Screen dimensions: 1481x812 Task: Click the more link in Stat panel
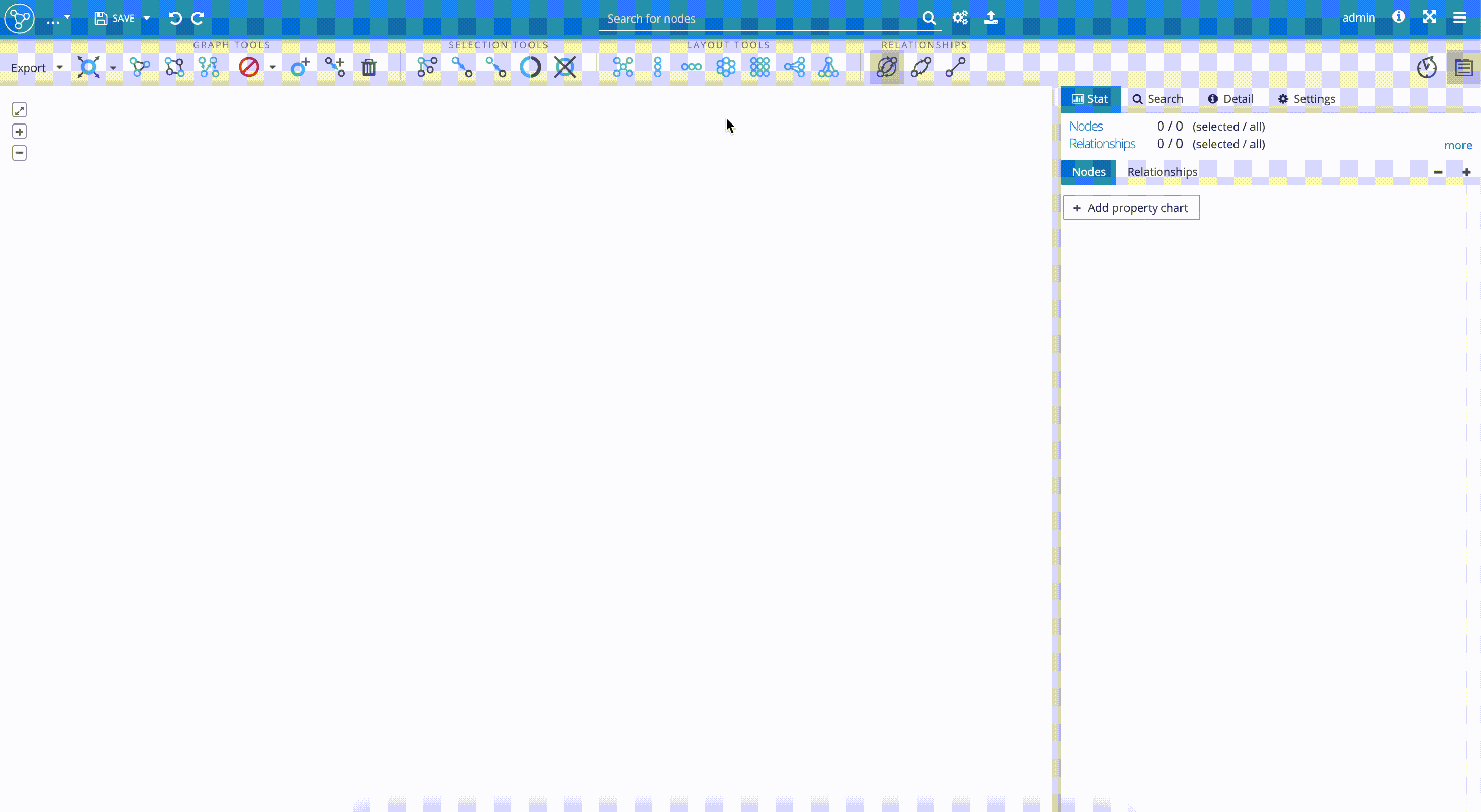(x=1457, y=145)
